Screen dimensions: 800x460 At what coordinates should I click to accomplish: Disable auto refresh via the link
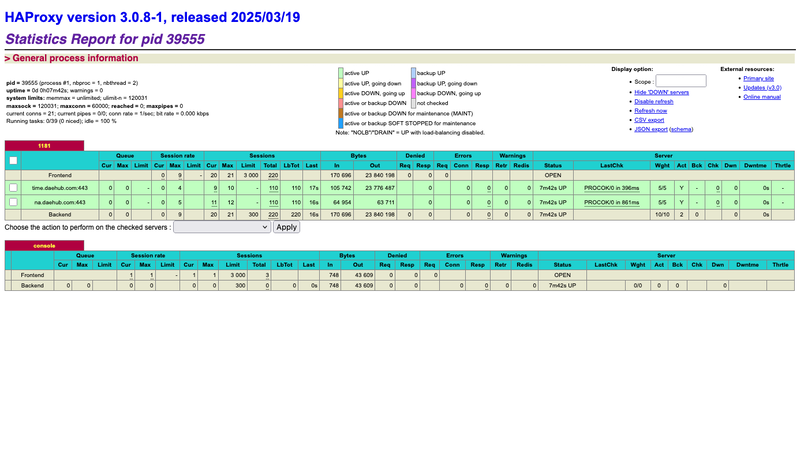[653, 101]
